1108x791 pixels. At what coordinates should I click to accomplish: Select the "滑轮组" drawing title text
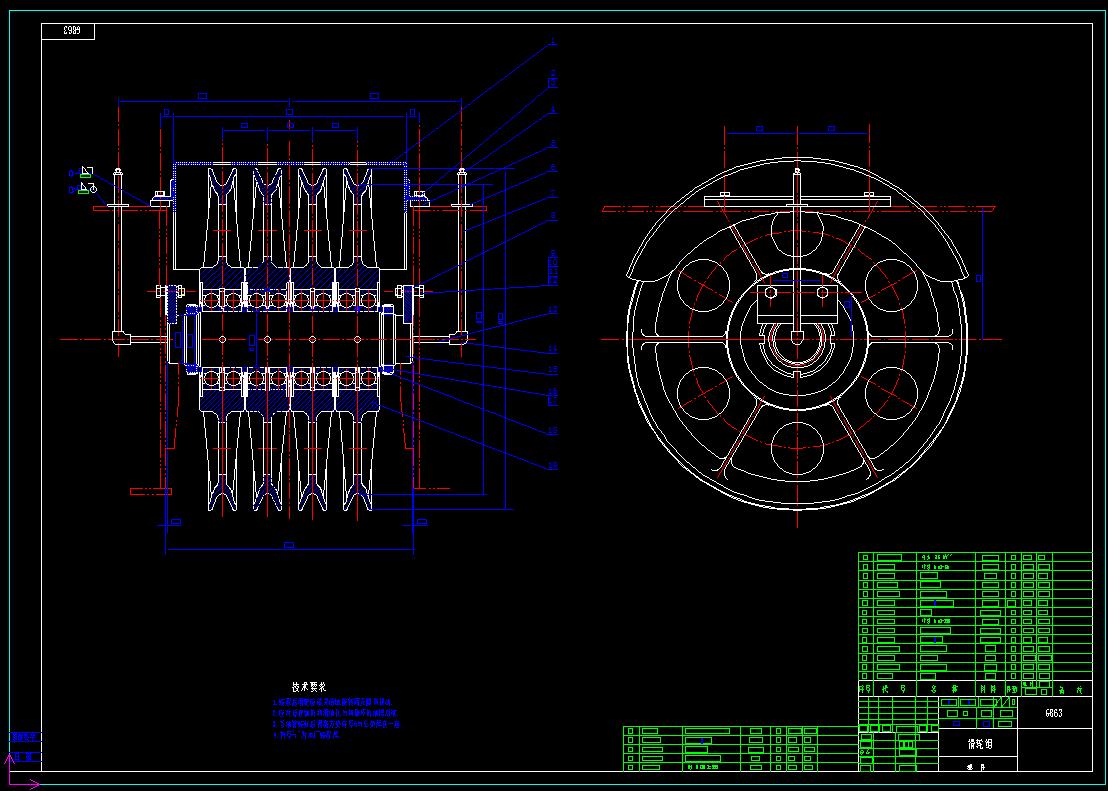coord(979,744)
